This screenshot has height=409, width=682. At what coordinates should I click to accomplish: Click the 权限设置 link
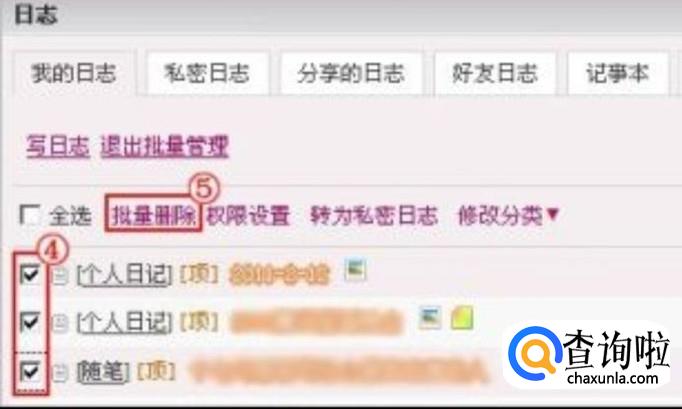[248, 215]
